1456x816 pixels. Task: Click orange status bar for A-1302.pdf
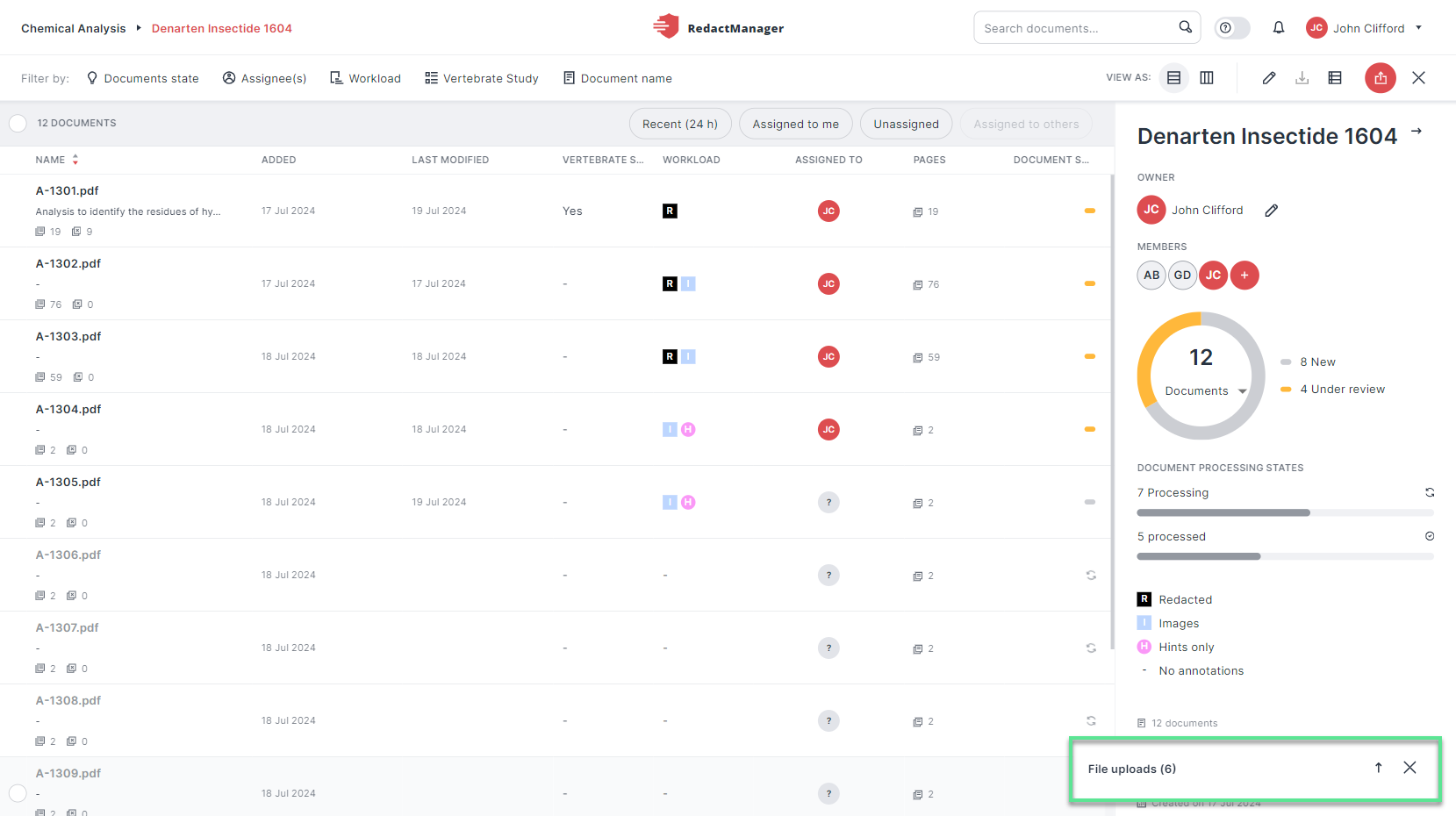[x=1090, y=283]
